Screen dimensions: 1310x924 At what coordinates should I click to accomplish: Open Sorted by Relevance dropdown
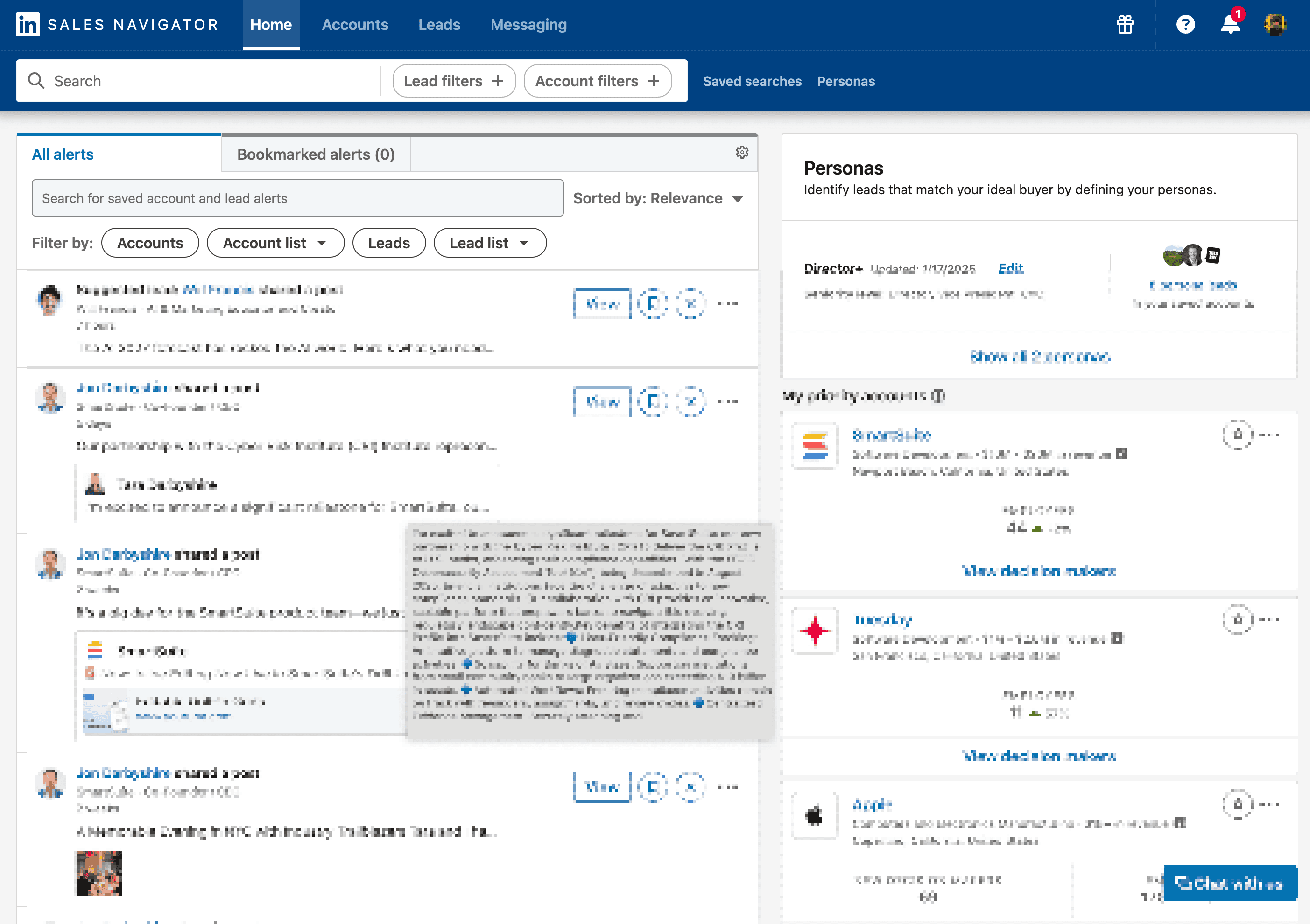coord(658,198)
